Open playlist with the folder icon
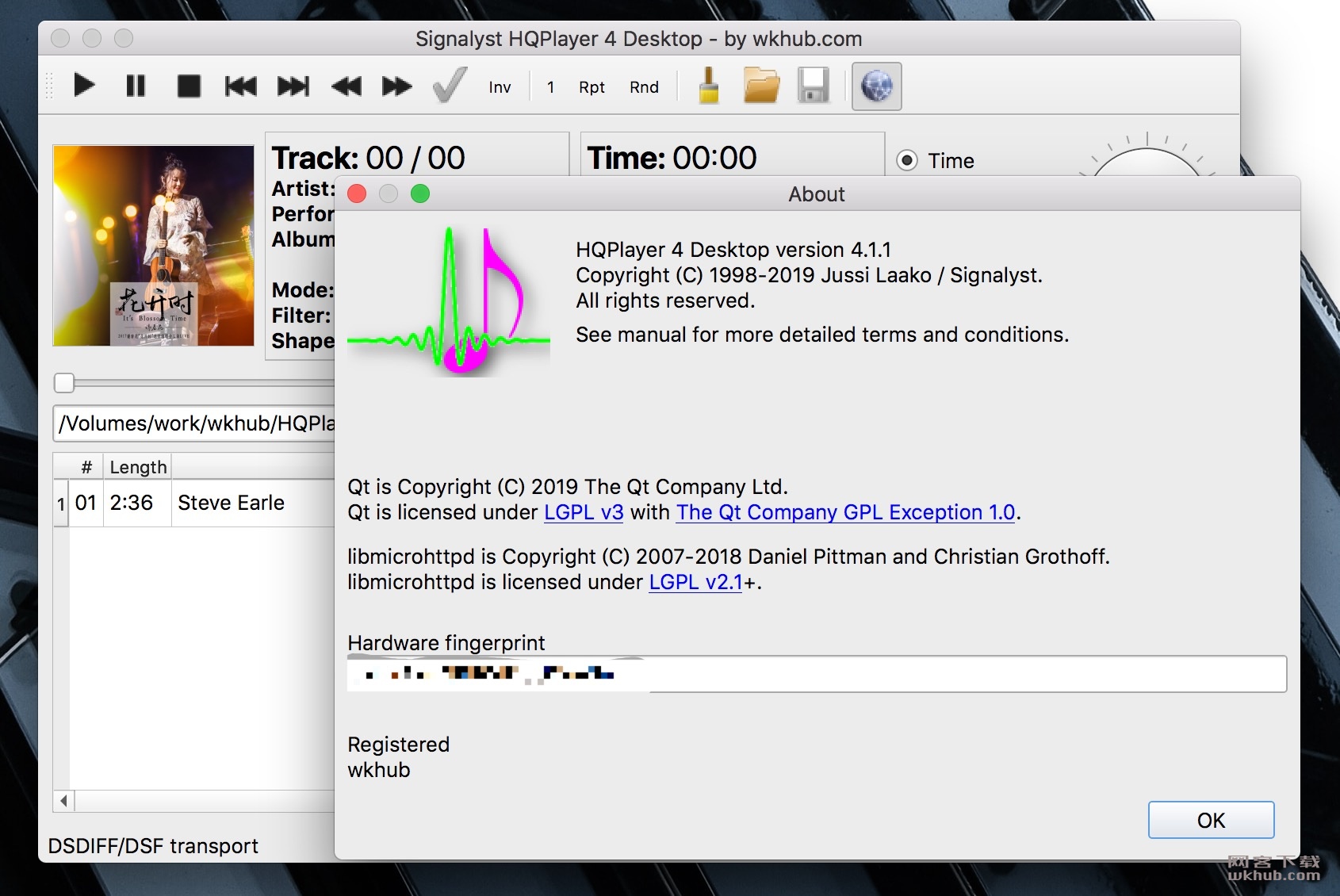 point(761,86)
